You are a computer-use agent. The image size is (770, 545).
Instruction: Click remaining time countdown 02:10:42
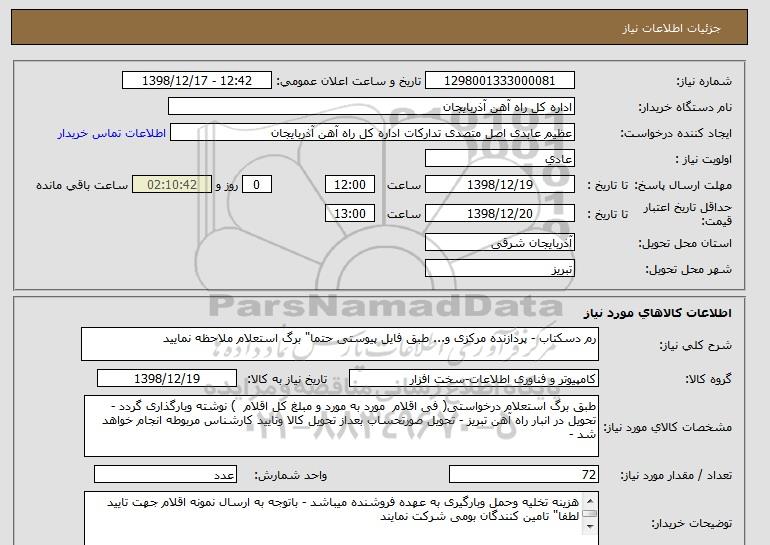coord(172,185)
